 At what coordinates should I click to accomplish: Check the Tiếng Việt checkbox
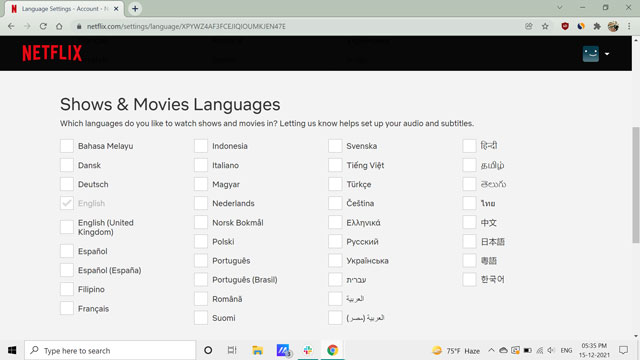tap(335, 165)
